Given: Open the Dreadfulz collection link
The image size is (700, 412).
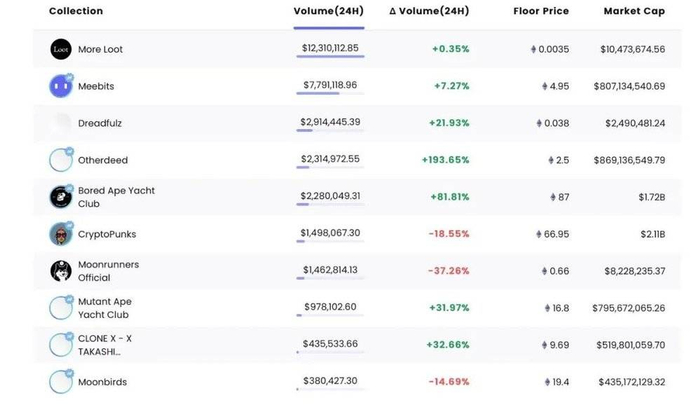Looking at the screenshot, I should (100, 123).
